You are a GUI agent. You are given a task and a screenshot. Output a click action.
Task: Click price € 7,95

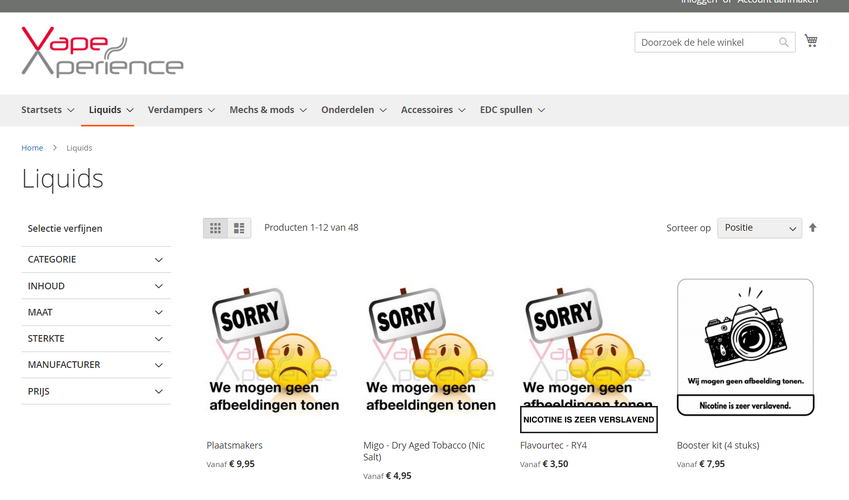712,464
